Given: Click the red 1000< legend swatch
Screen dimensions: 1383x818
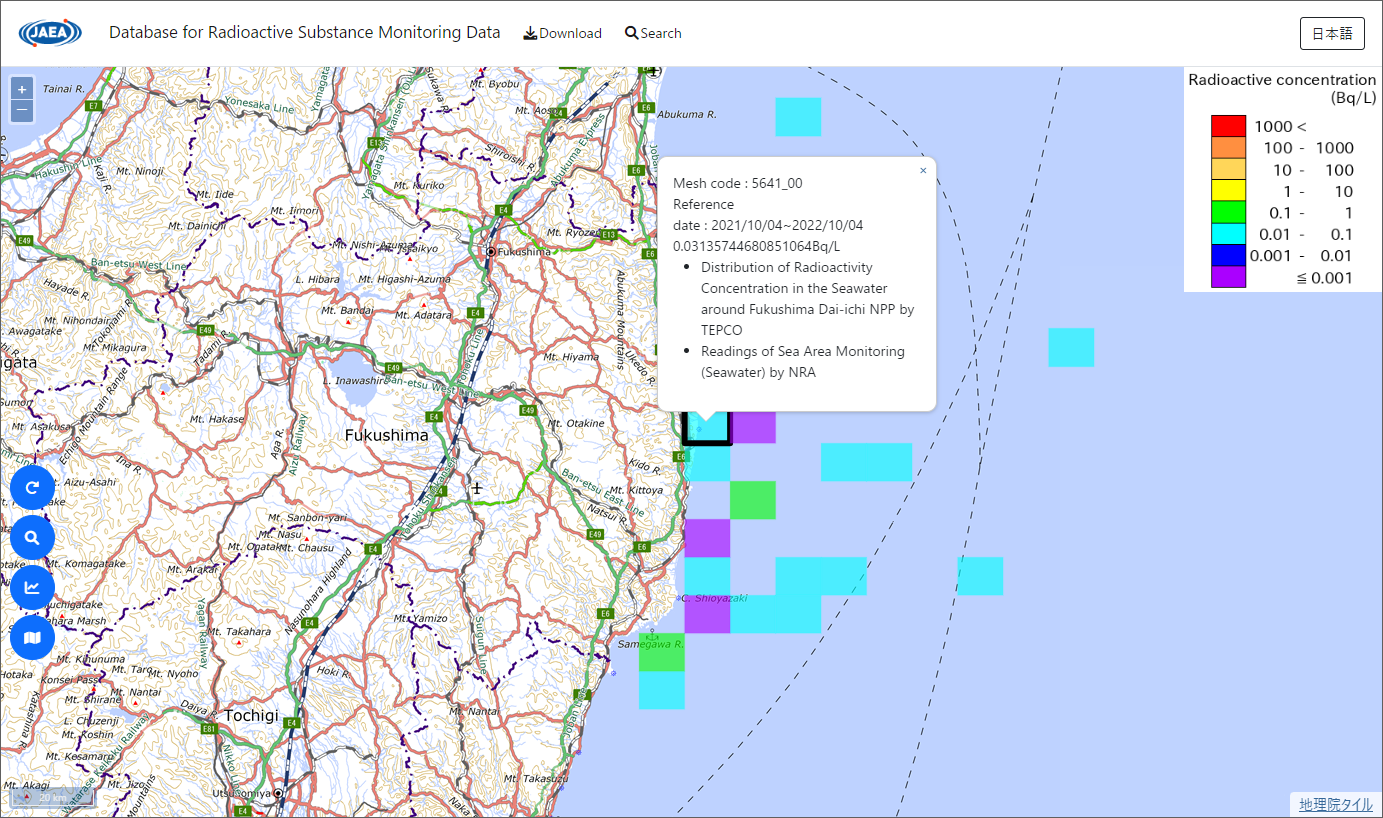Looking at the screenshot, I should (1228, 126).
